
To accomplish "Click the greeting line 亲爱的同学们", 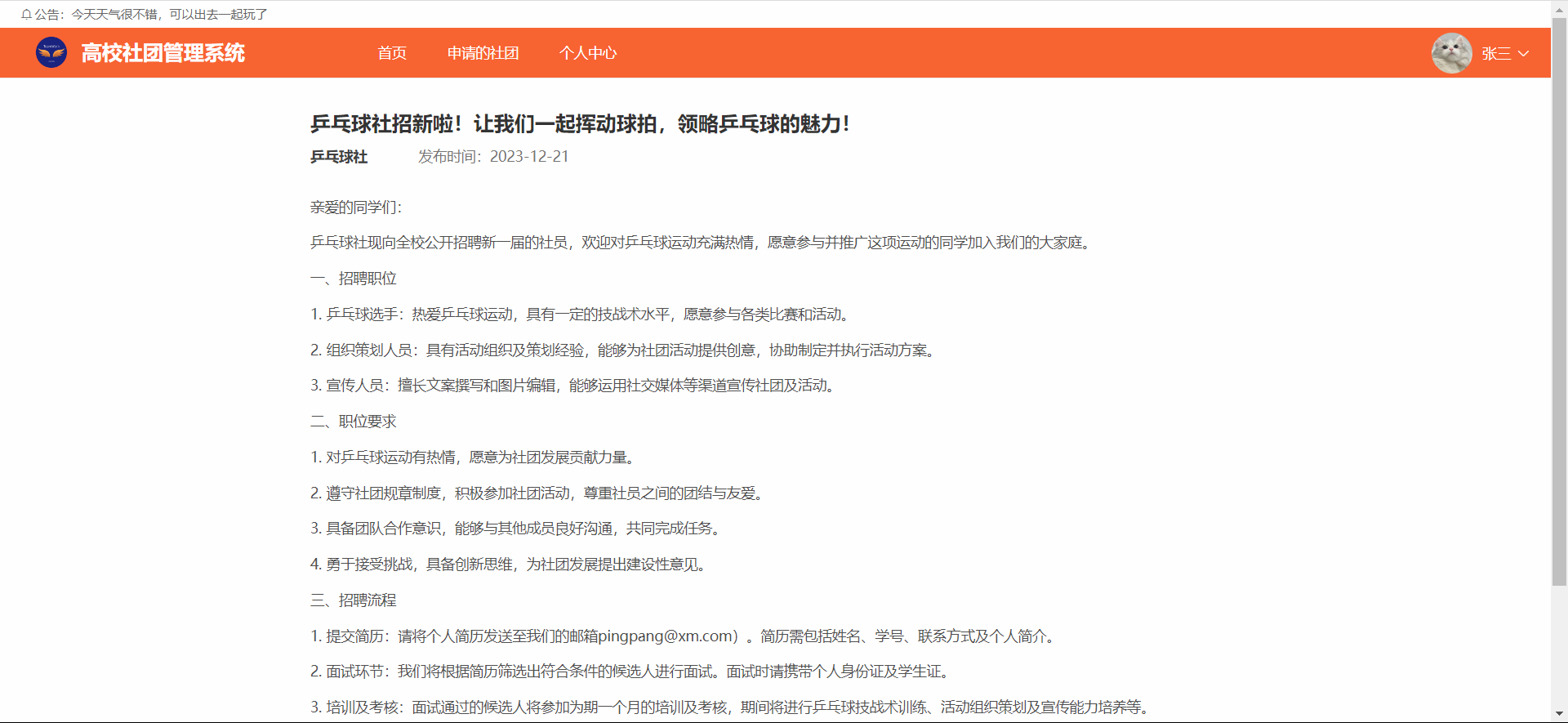I will pos(356,208).
